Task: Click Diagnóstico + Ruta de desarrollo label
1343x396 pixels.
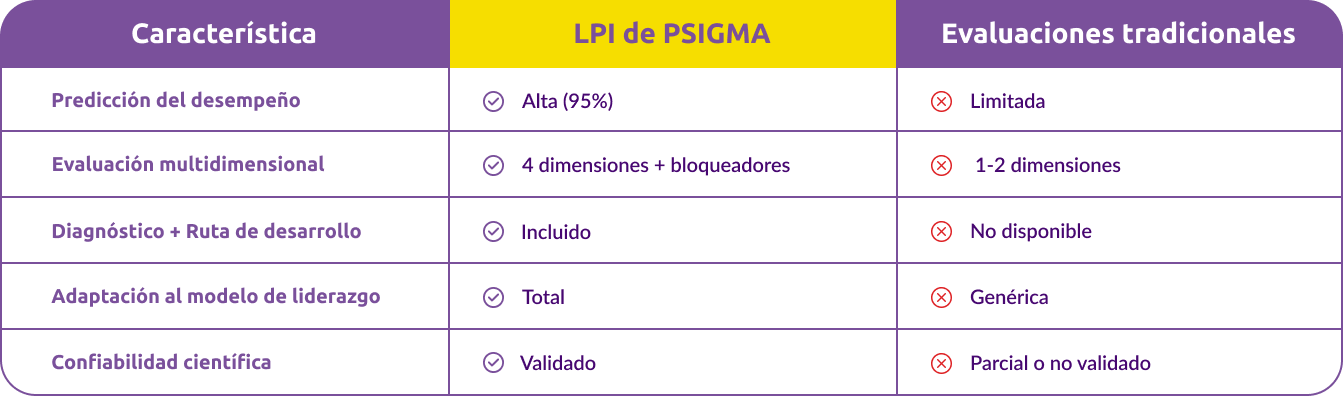Action: pos(206,231)
